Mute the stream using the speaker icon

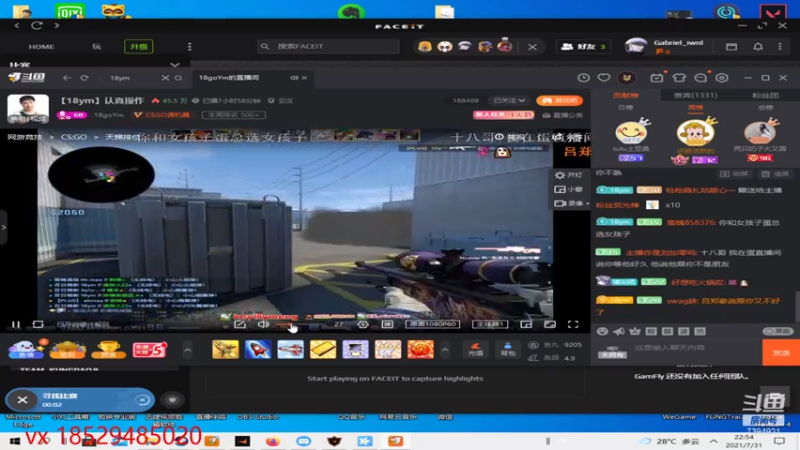[x=263, y=324]
